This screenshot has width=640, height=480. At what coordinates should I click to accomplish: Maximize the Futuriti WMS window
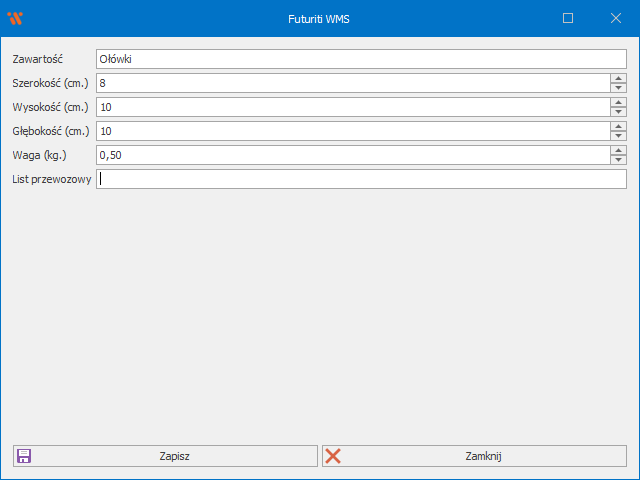[x=568, y=18]
